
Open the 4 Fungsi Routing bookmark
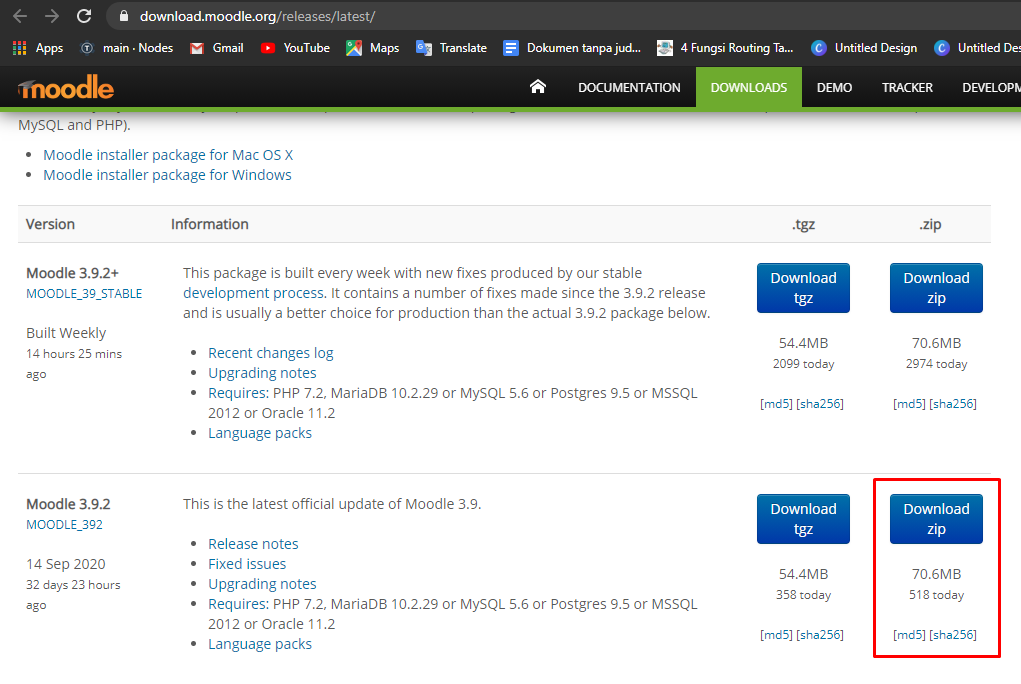point(725,48)
